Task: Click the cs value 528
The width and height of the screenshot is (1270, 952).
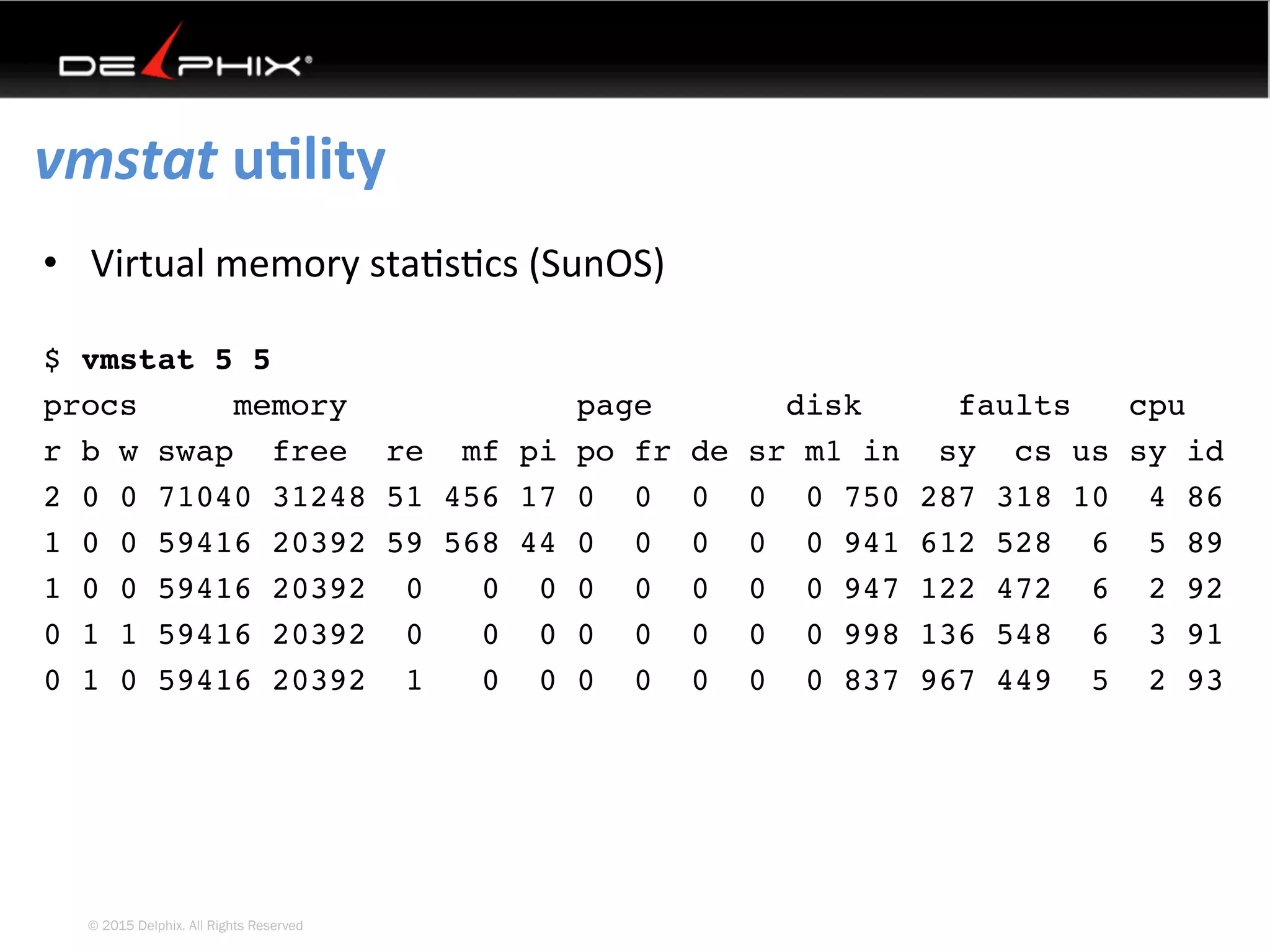Action: pos(1024,543)
